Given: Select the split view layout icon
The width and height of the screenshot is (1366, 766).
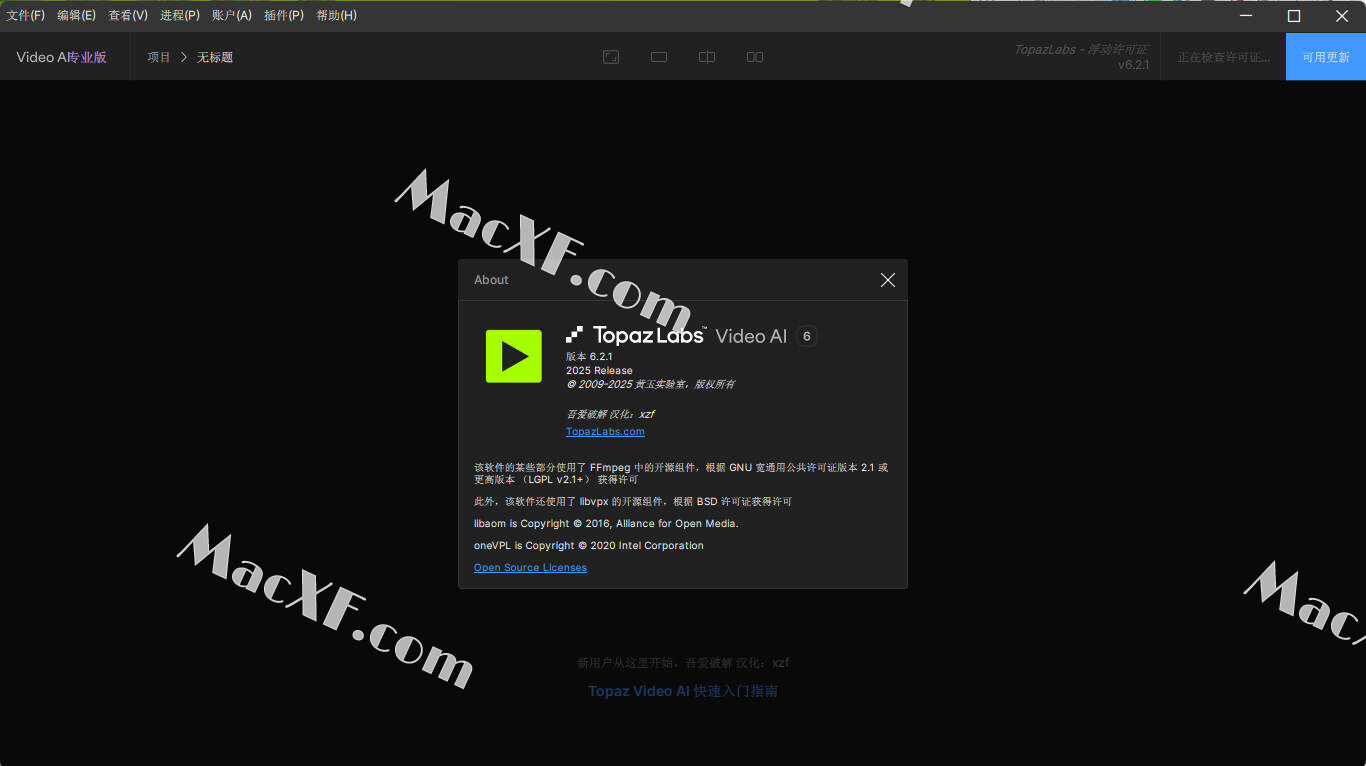Looking at the screenshot, I should coord(707,57).
